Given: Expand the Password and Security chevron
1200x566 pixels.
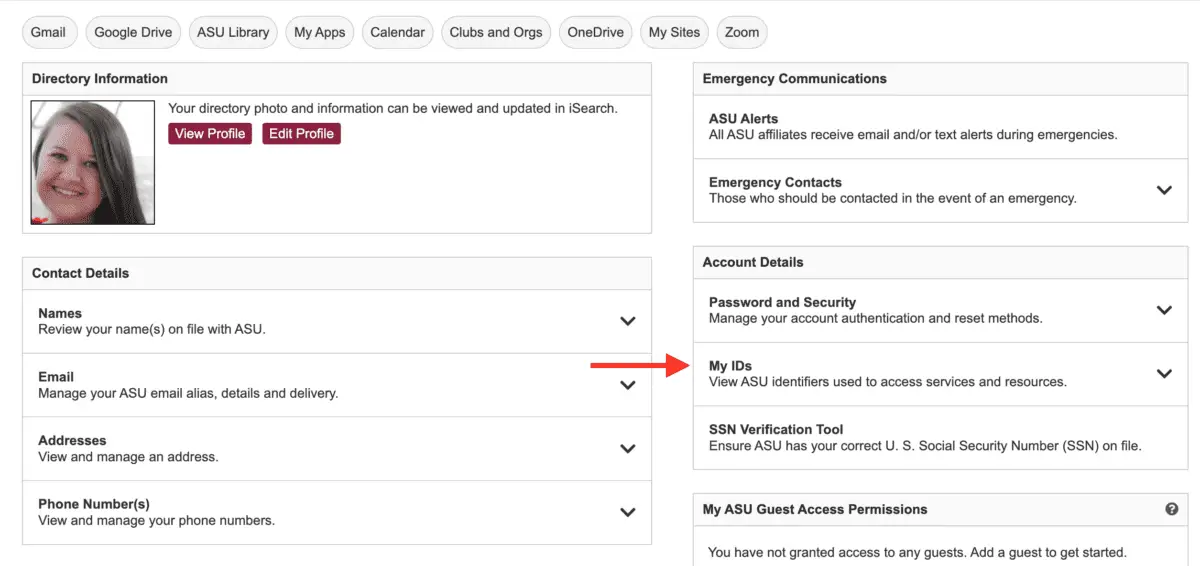Looking at the screenshot, I should click(x=1163, y=310).
